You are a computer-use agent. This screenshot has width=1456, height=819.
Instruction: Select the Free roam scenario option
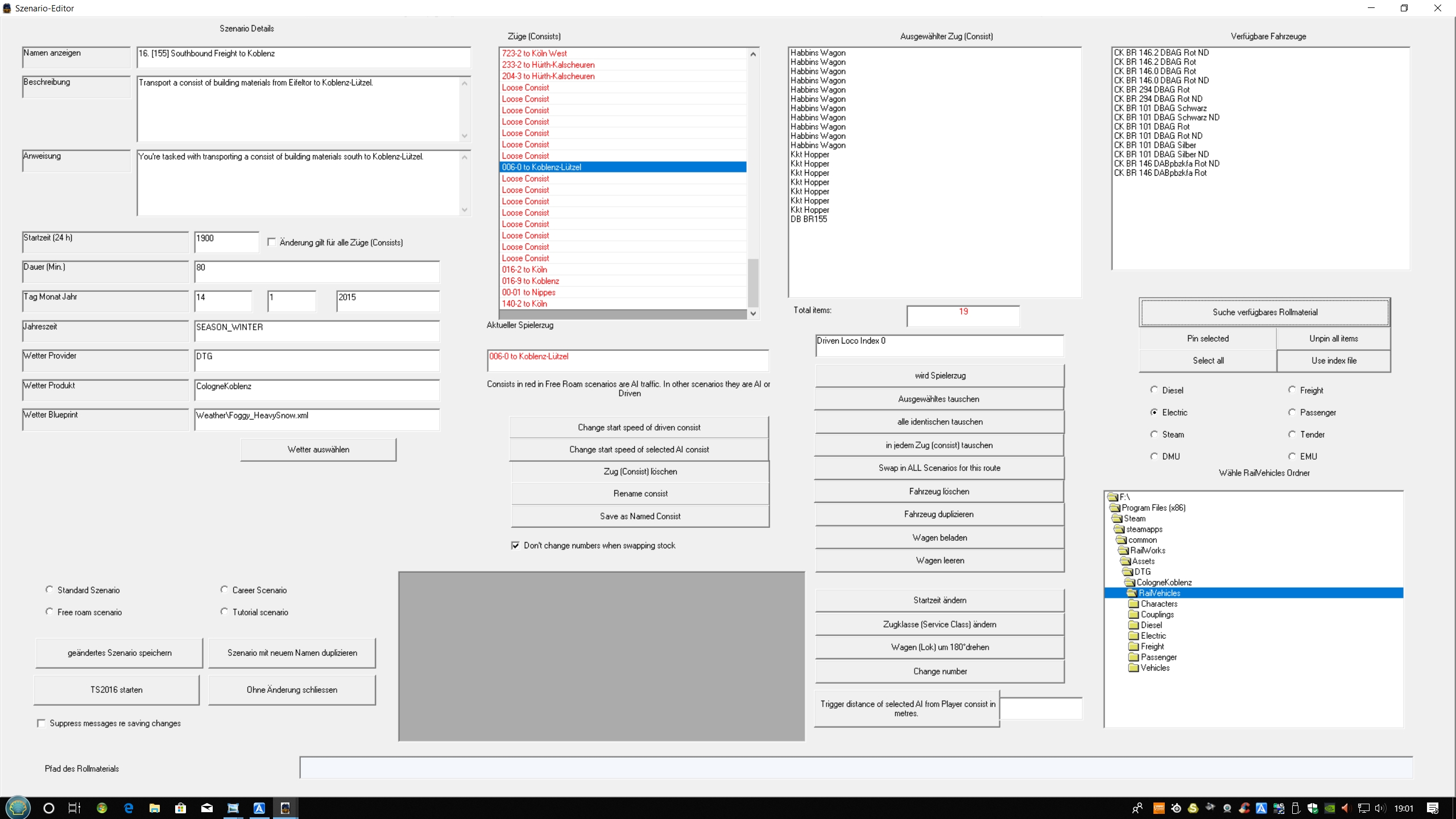point(49,612)
